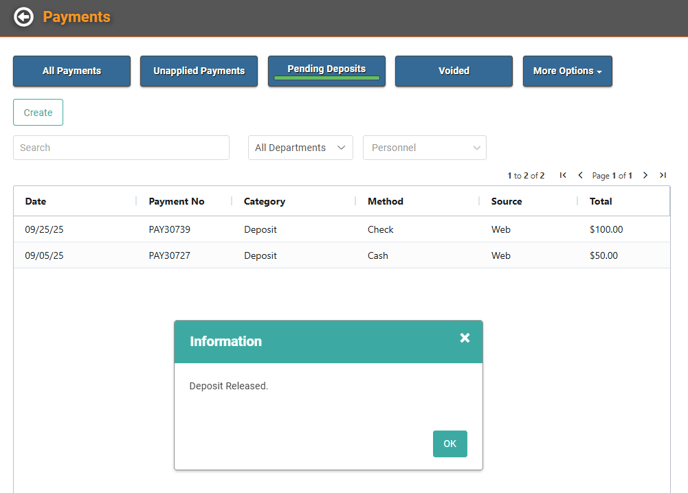Click the back arrow icon beside Payments
The width and height of the screenshot is (688, 493).
coord(23,17)
